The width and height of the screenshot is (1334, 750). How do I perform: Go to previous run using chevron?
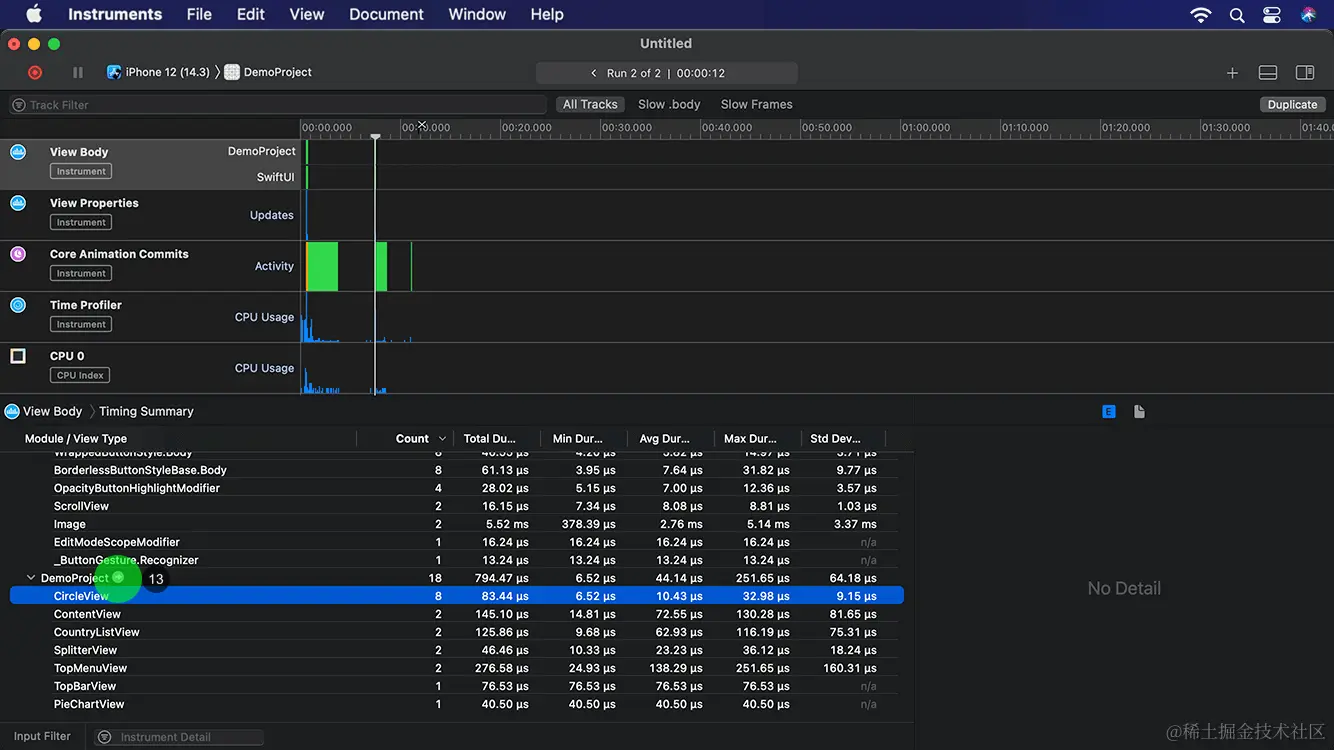coord(594,73)
